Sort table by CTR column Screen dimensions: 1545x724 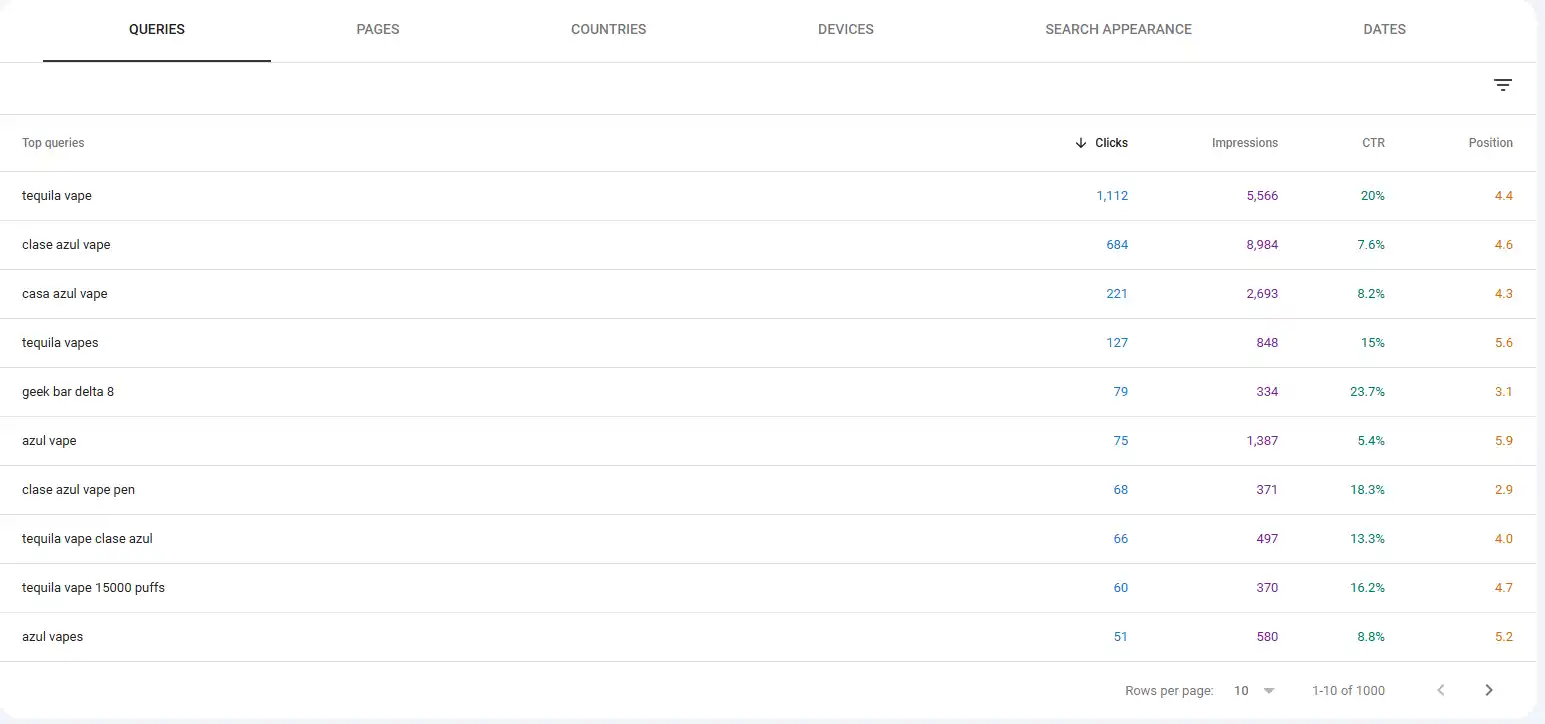(1373, 143)
